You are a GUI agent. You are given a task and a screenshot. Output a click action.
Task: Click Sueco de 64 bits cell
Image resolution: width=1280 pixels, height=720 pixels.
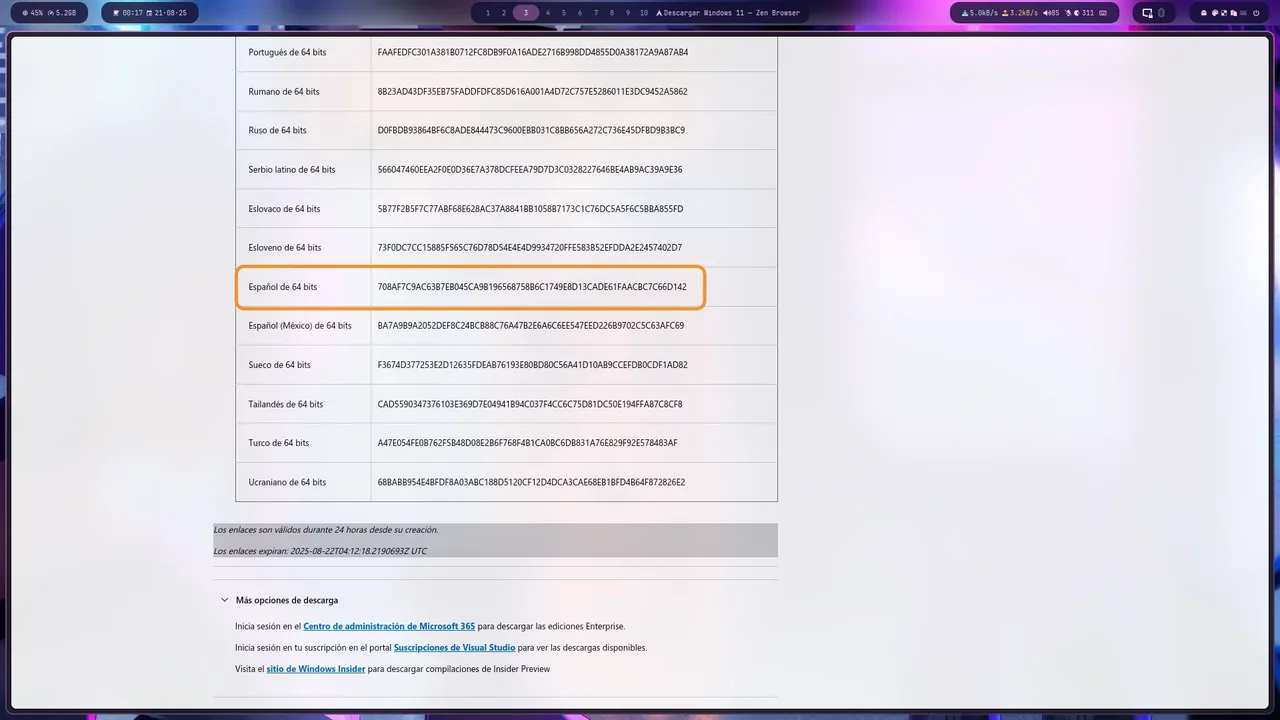pyautogui.click(x=303, y=365)
